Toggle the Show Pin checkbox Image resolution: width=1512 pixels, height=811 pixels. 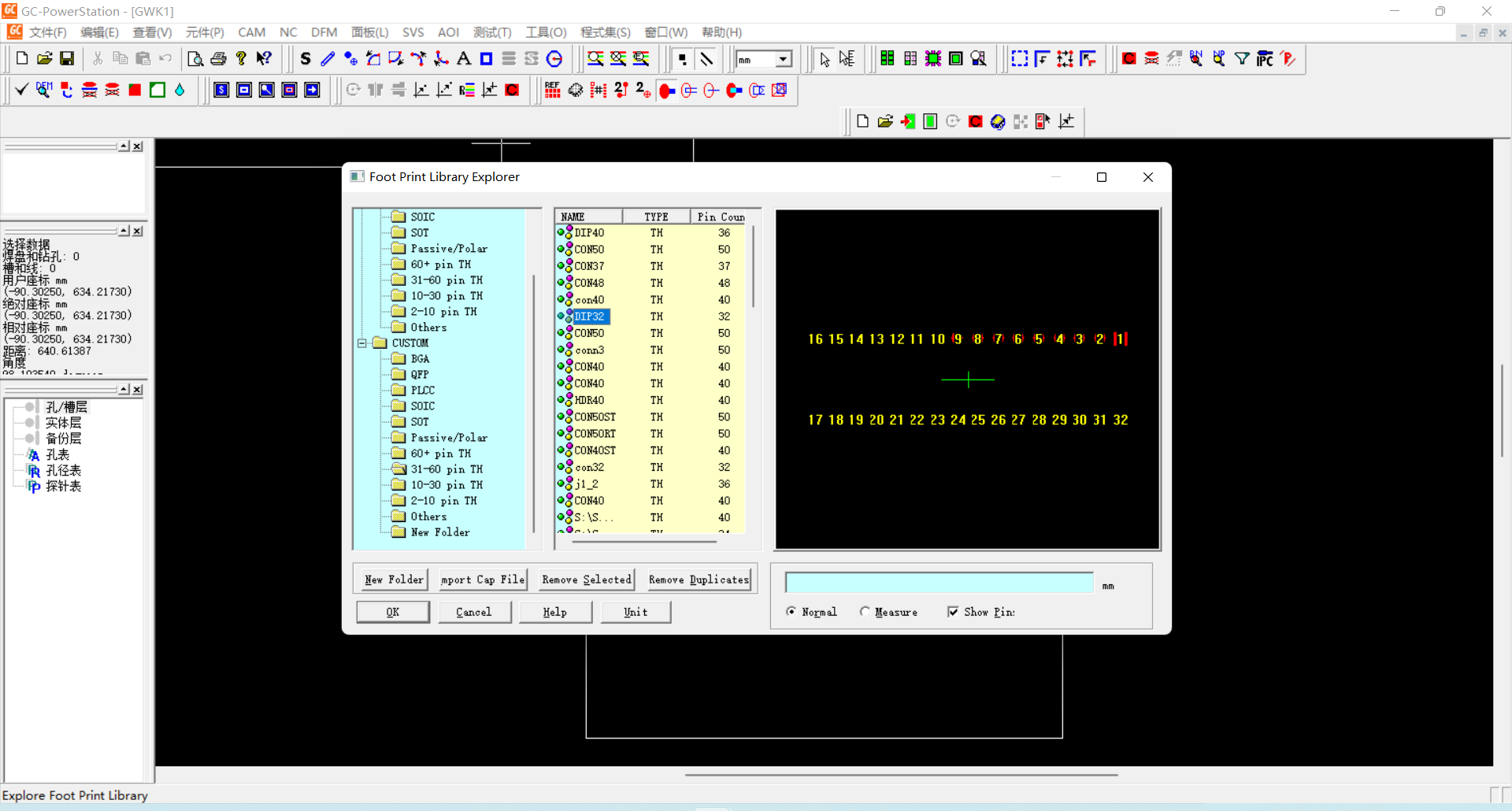click(953, 612)
